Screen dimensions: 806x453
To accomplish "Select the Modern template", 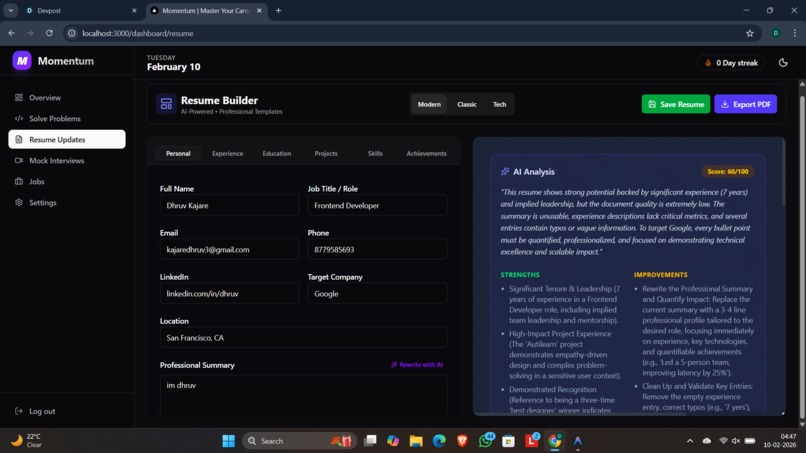I will 429,104.
